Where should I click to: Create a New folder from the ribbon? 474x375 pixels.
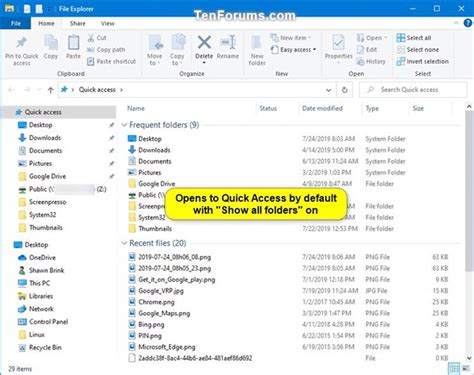pyautogui.click(x=257, y=50)
